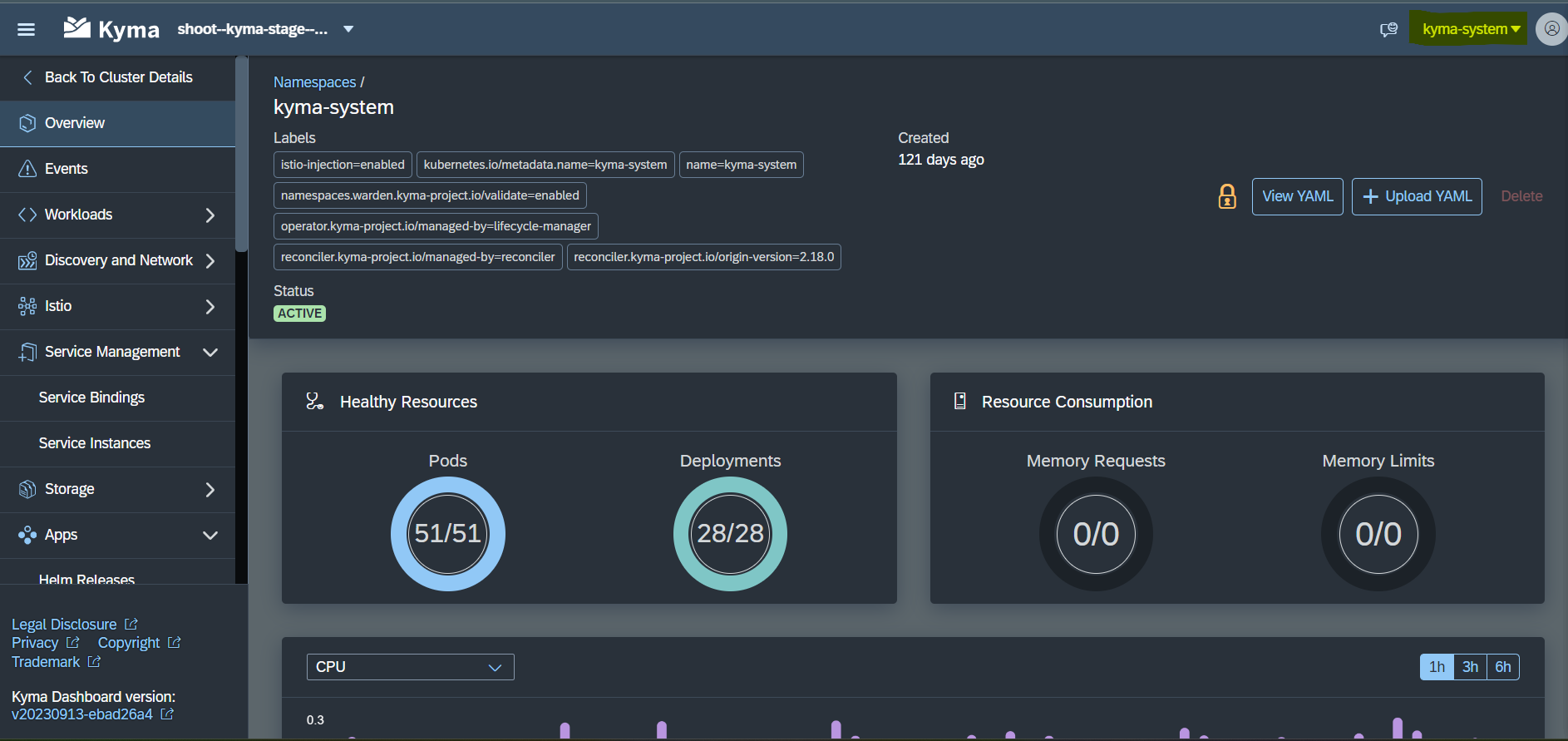Screen dimensions: 1568x741
Task: Open the Legal Disclosure link
Action: 64,624
